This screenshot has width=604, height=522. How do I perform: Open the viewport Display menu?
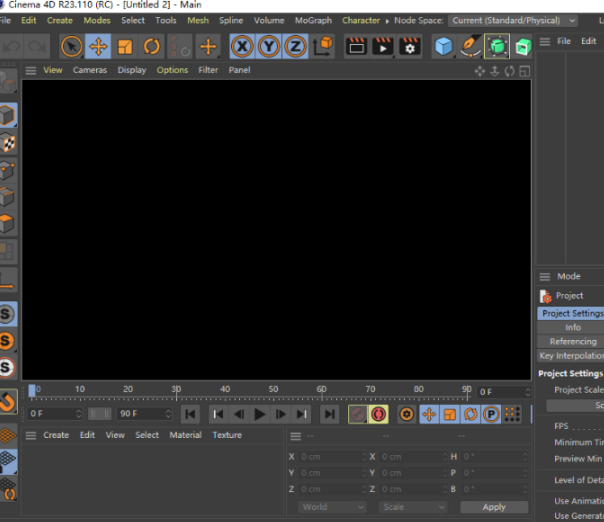coord(132,70)
